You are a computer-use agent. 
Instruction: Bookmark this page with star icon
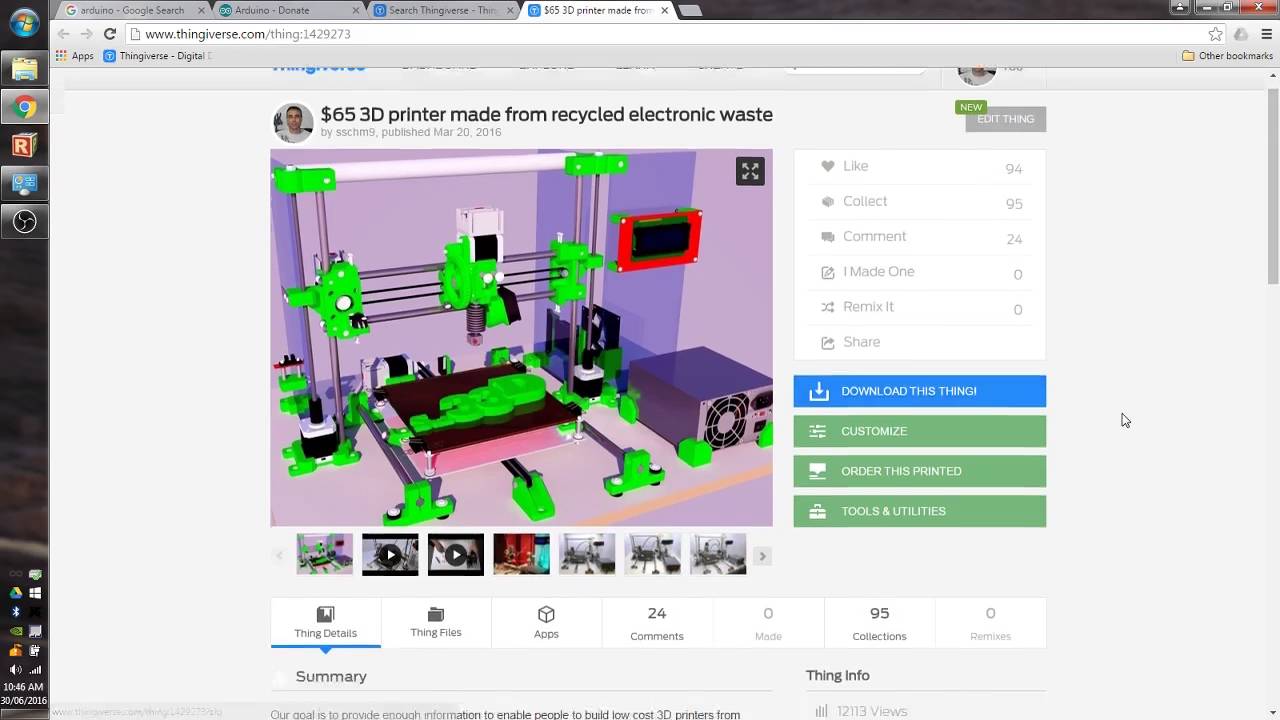[x=1215, y=34]
